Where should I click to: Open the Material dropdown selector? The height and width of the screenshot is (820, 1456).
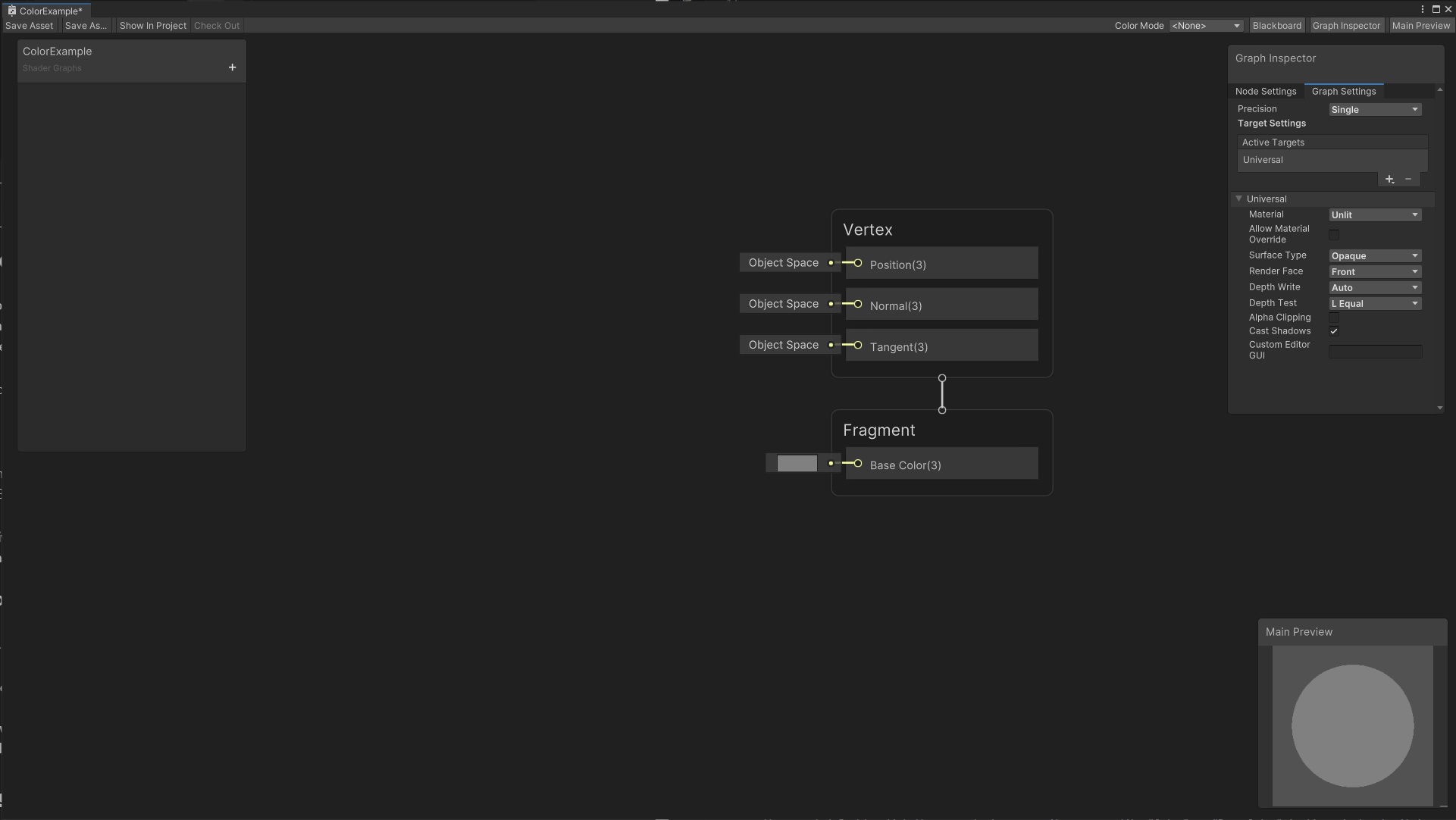pyautogui.click(x=1375, y=214)
